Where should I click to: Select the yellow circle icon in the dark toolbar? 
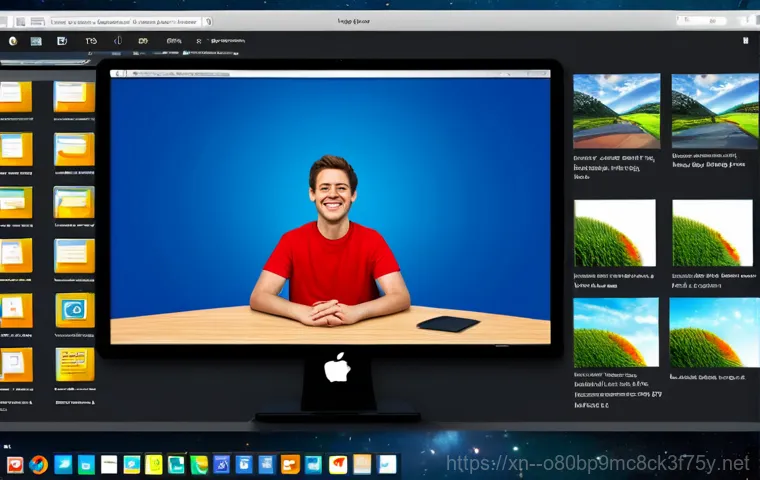(13, 41)
